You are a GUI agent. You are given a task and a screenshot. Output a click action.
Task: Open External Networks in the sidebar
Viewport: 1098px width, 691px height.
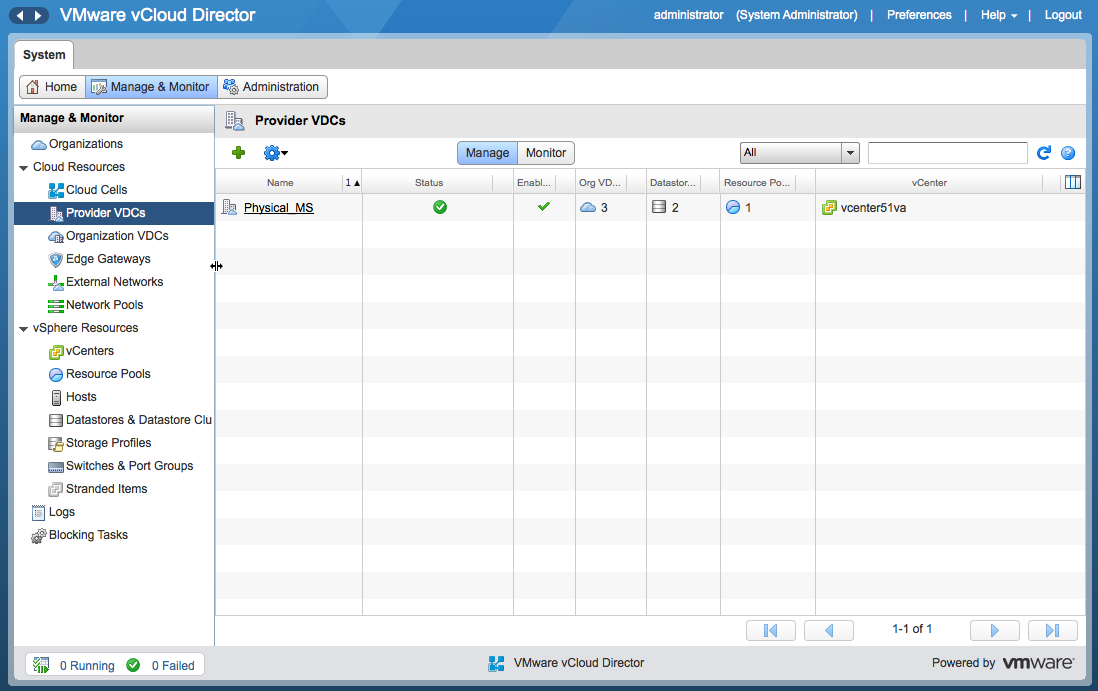(114, 282)
